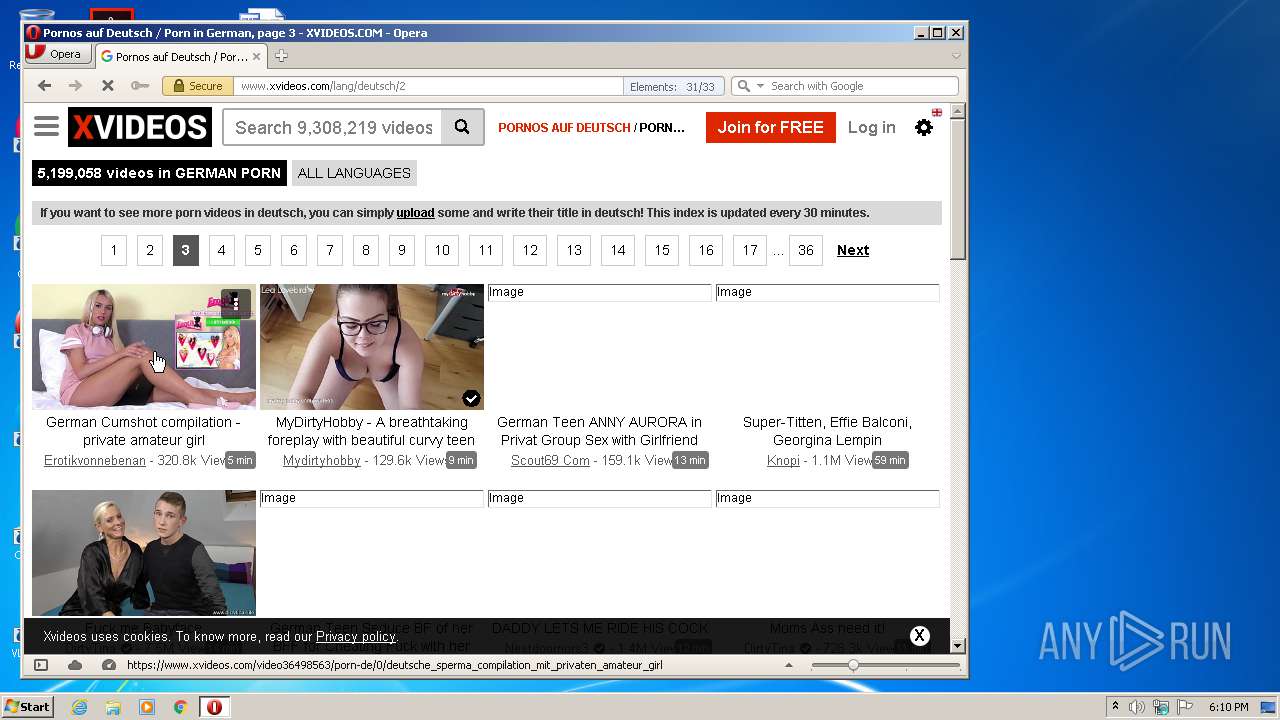Open the site hamburger menu
Viewport: 1280px width, 720px height.
pyautogui.click(x=46, y=127)
